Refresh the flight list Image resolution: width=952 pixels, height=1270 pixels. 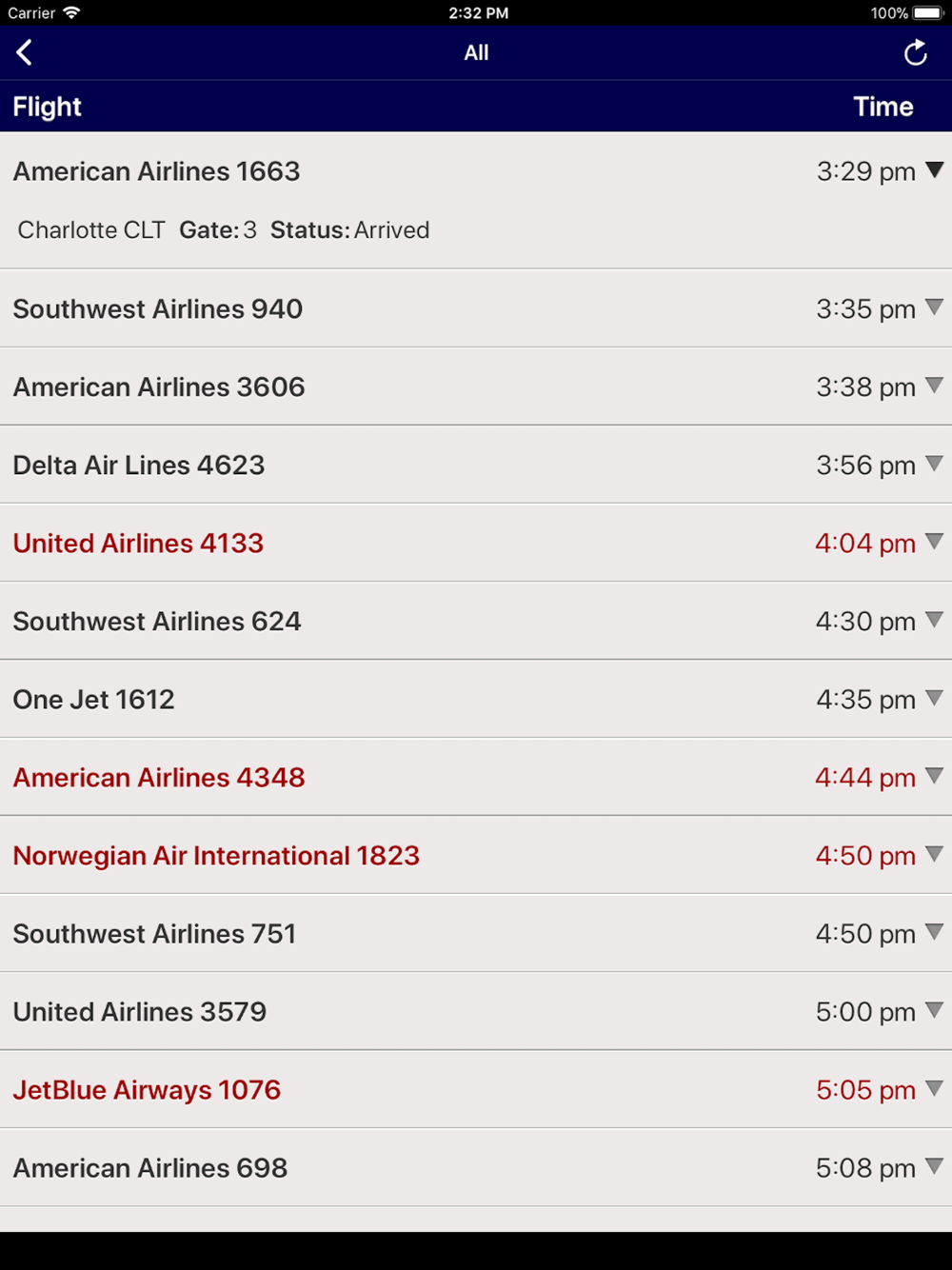(915, 53)
